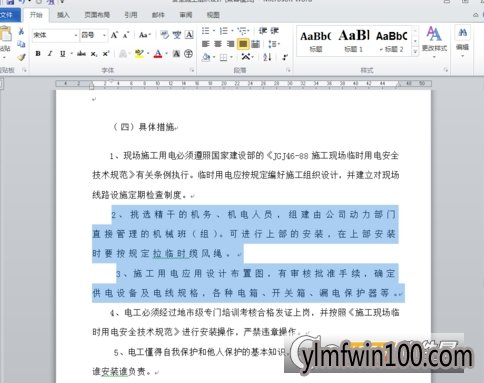Switch to the 引用 (References) tab
The image size is (484, 383).
pos(131,15)
